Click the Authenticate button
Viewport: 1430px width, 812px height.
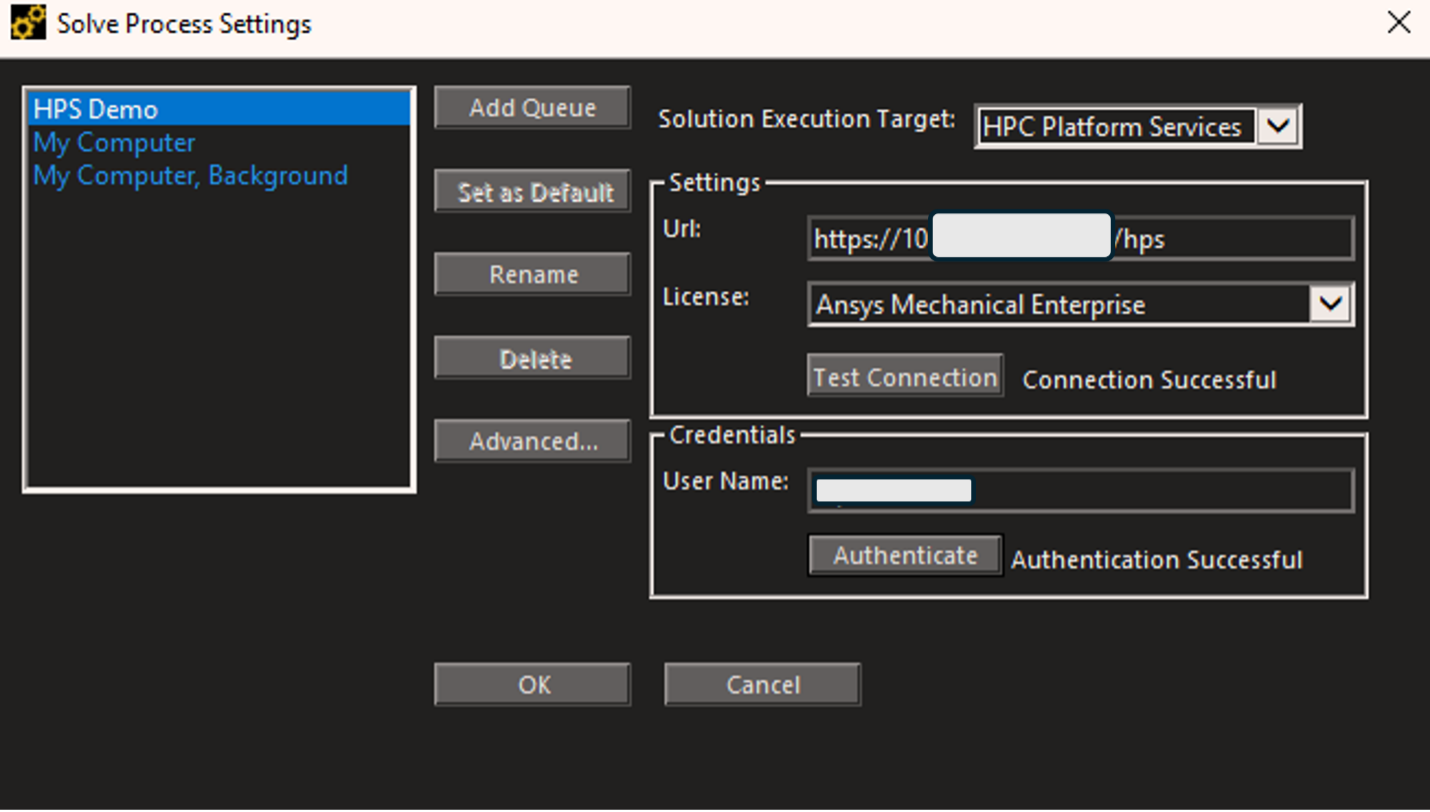(x=904, y=555)
